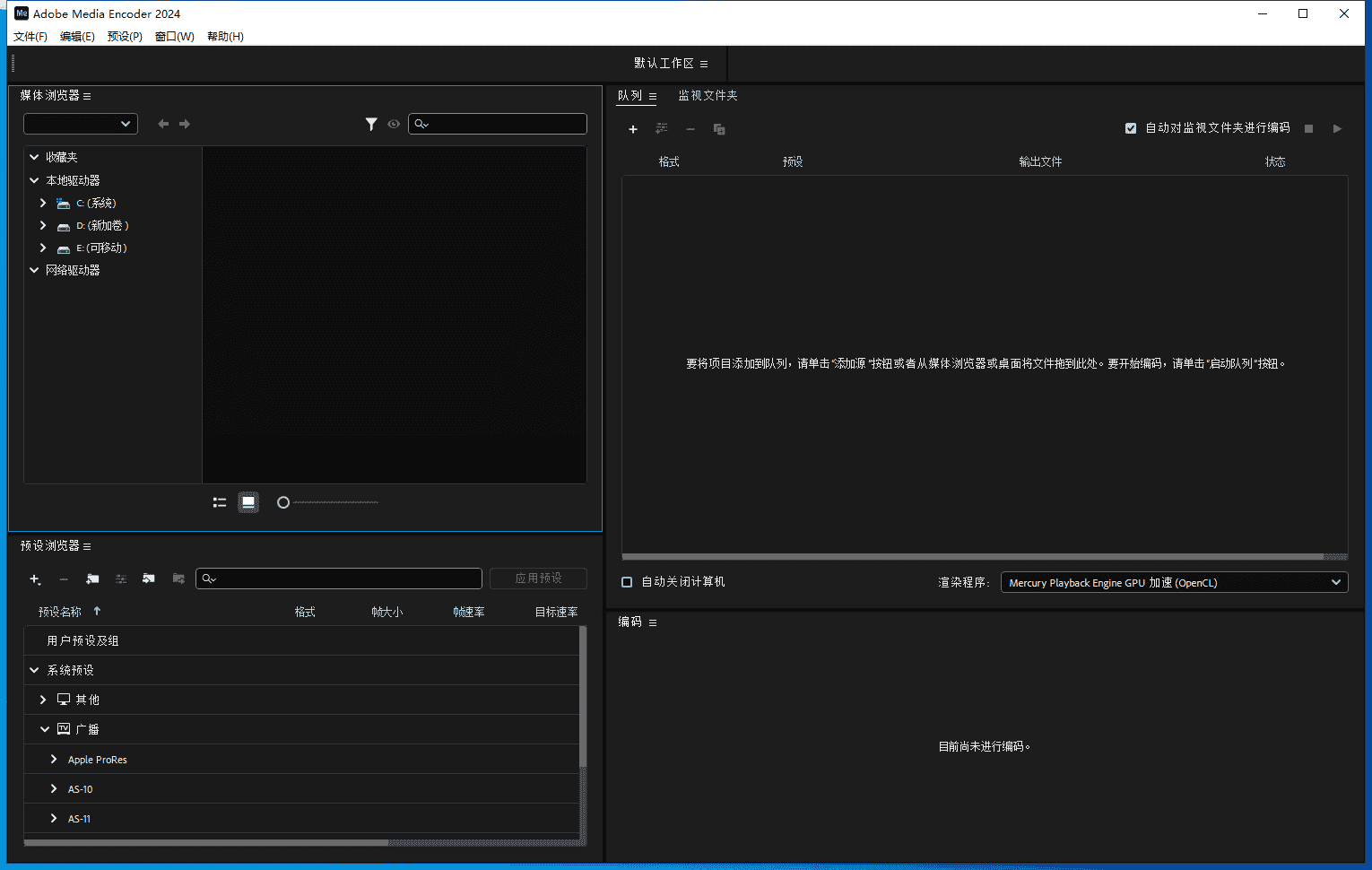Screen dimensions: 1372x870
Task: Expand the AS-11 presets
Action: point(54,818)
